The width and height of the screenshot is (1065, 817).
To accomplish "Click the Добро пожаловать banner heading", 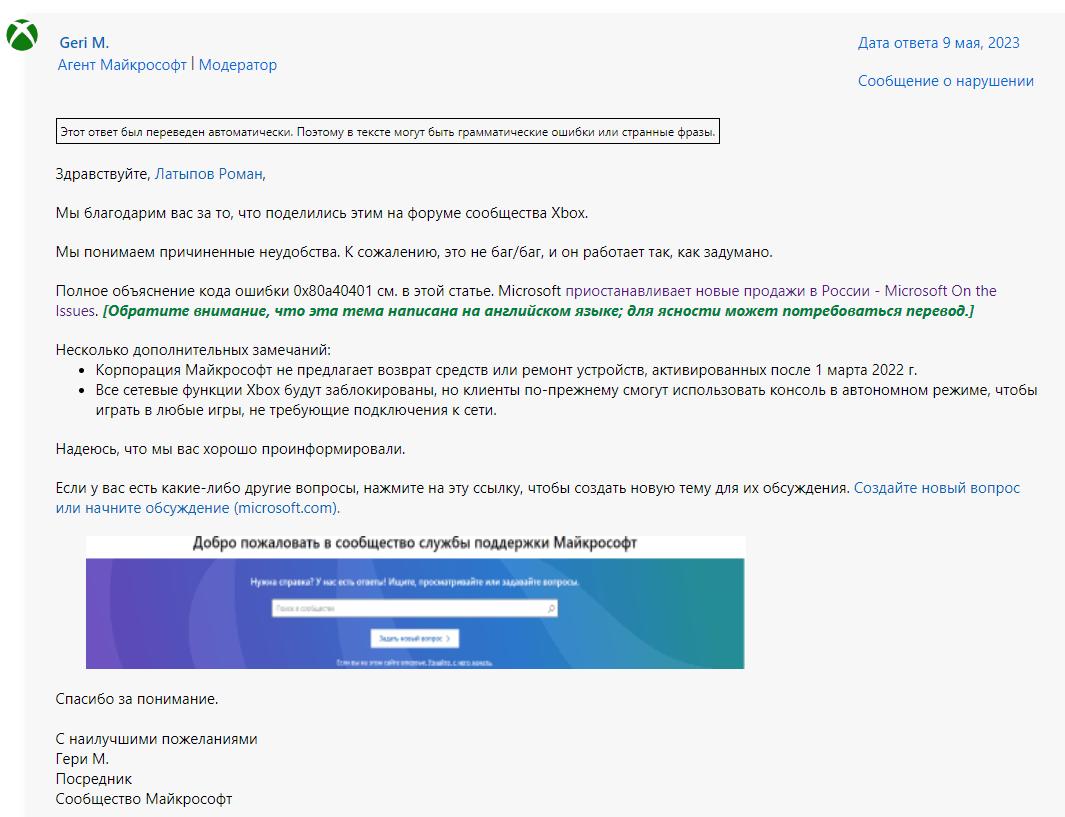I will tap(414, 544).
